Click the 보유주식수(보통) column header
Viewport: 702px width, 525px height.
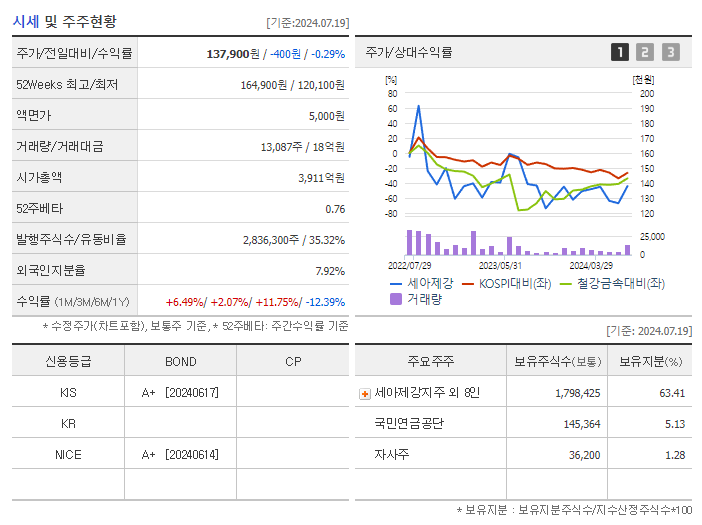(x=557, y=361)
